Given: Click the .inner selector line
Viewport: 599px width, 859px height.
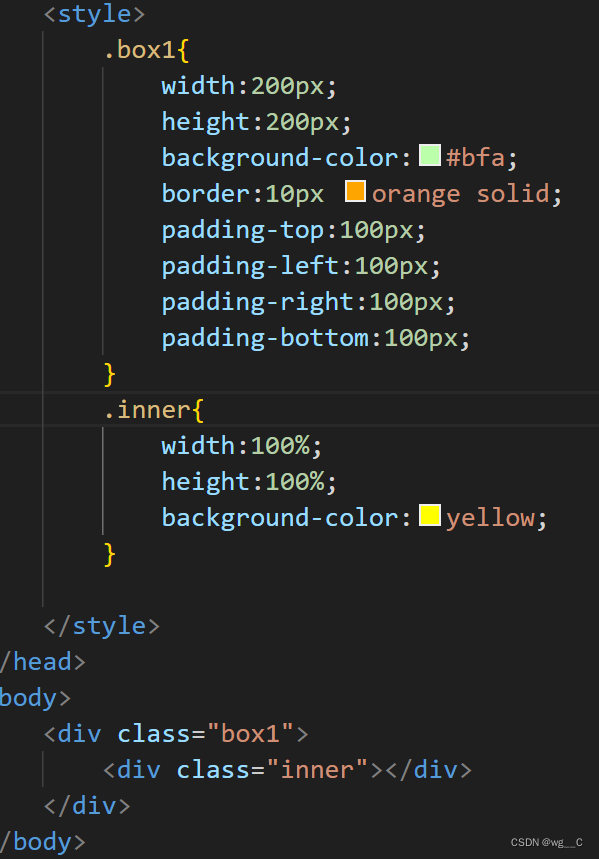Looking at the screenshot, I should click(x=154, y=410).
